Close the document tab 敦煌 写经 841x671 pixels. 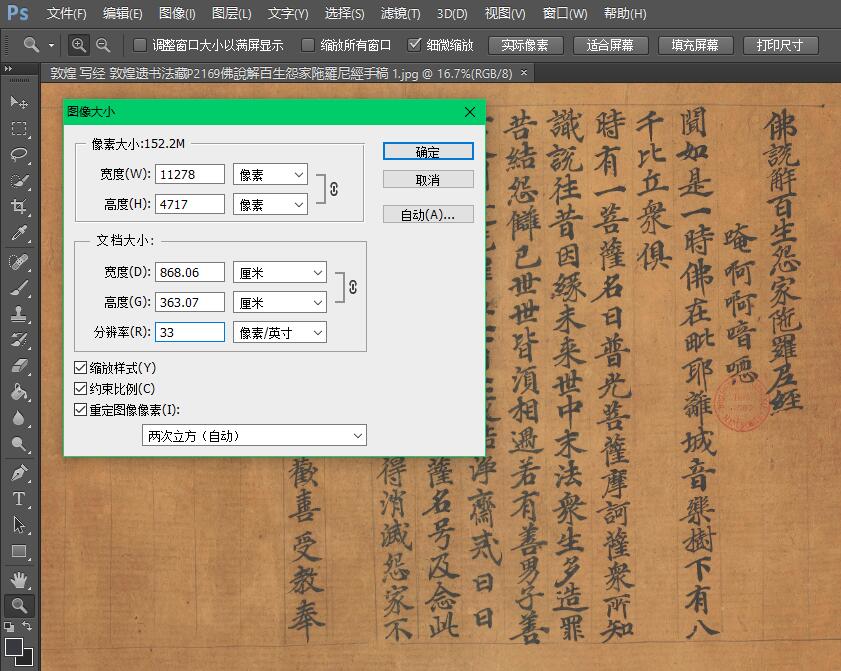[x=524, y=72]
